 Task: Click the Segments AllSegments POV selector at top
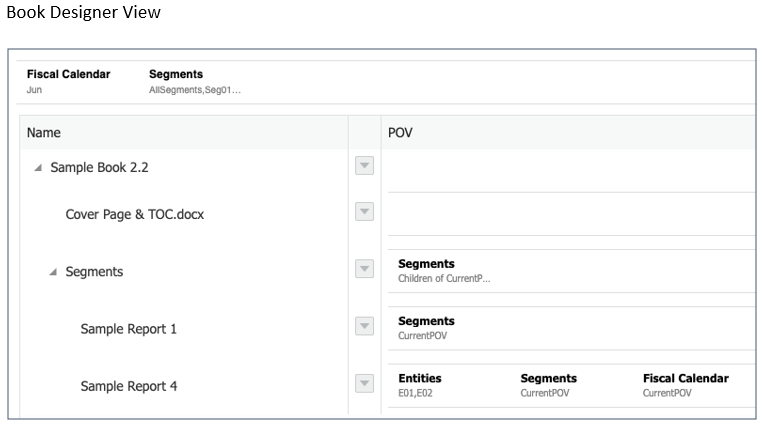pos(194,81)
